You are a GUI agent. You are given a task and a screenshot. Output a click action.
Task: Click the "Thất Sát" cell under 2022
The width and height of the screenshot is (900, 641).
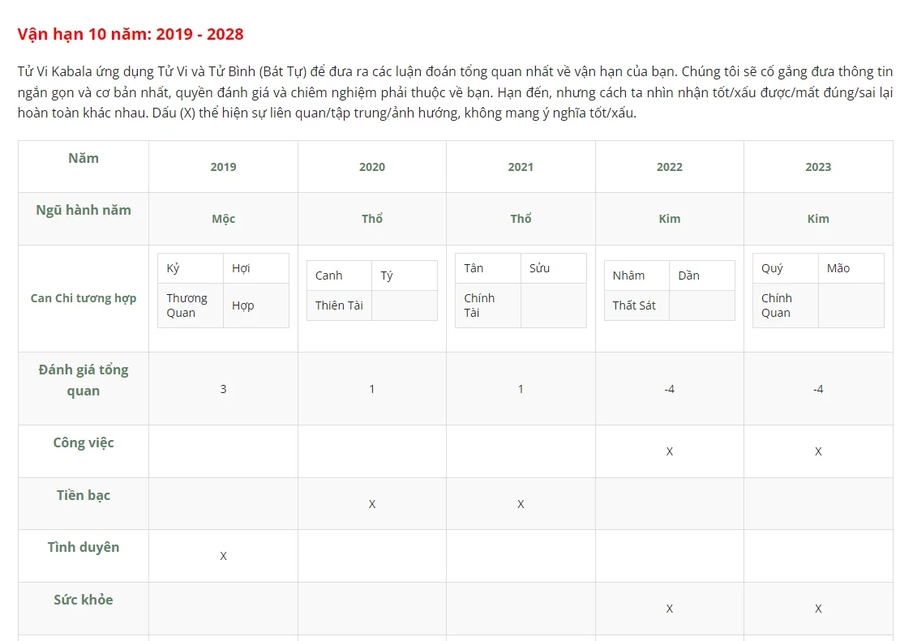(634, 305)
